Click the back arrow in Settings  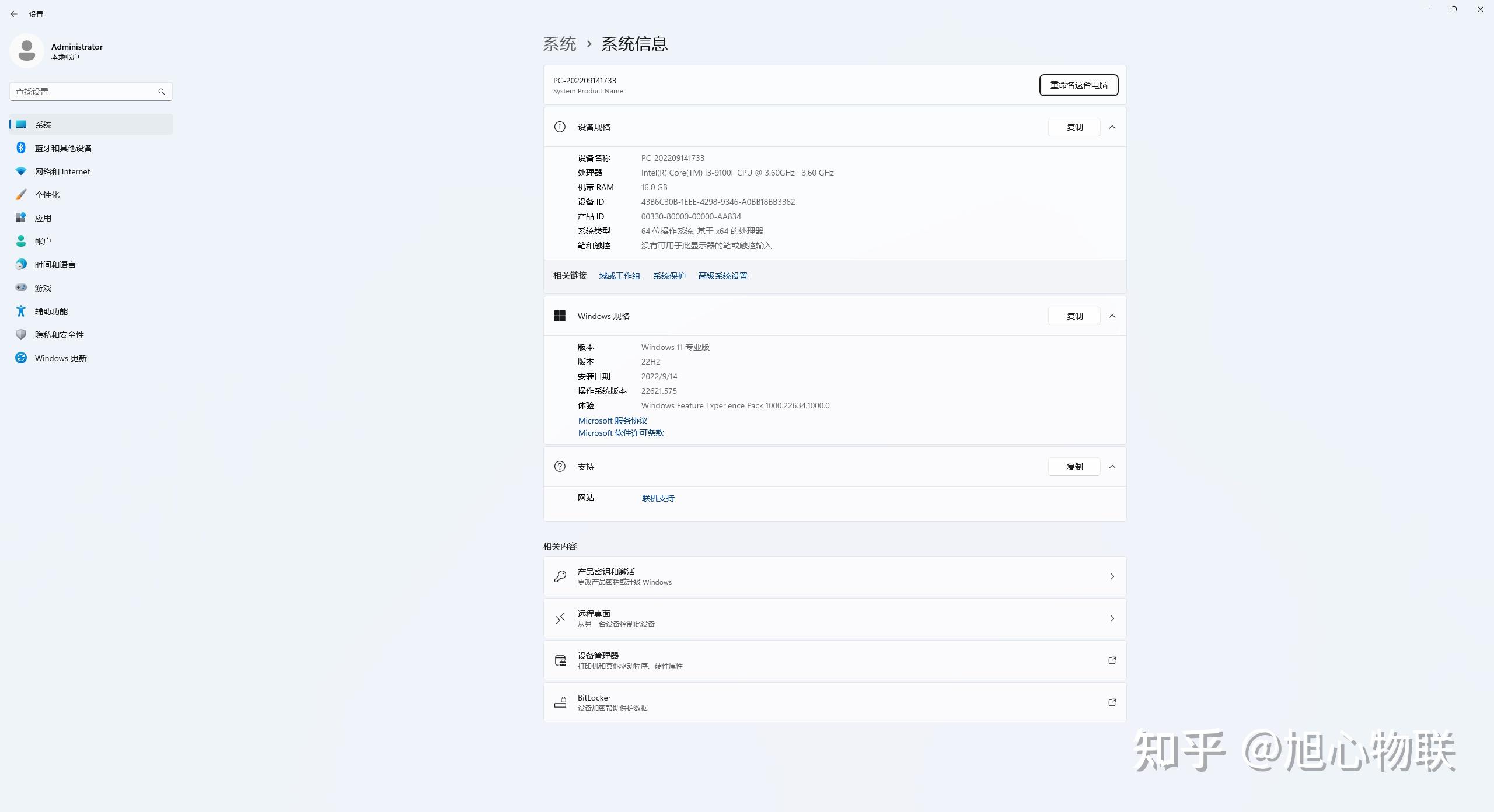click(14, 14)
